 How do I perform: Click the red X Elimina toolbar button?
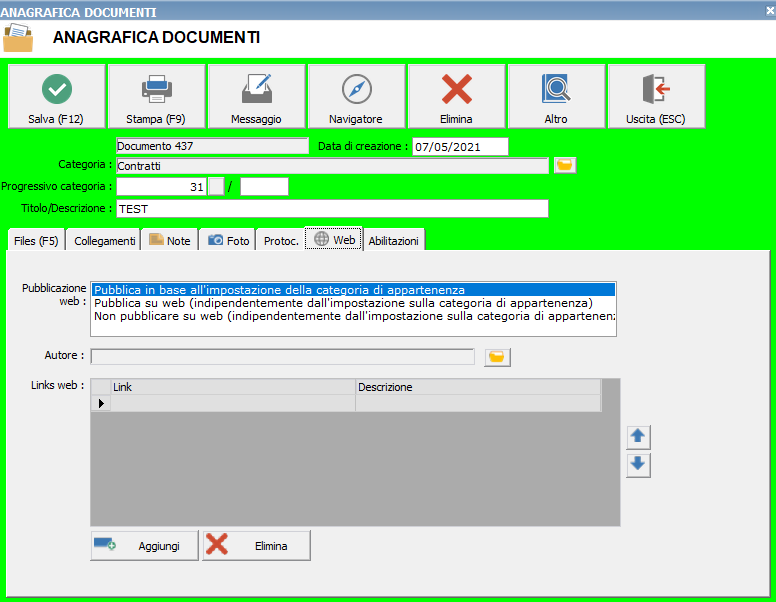pyautogui.click(x=456, y=97)
